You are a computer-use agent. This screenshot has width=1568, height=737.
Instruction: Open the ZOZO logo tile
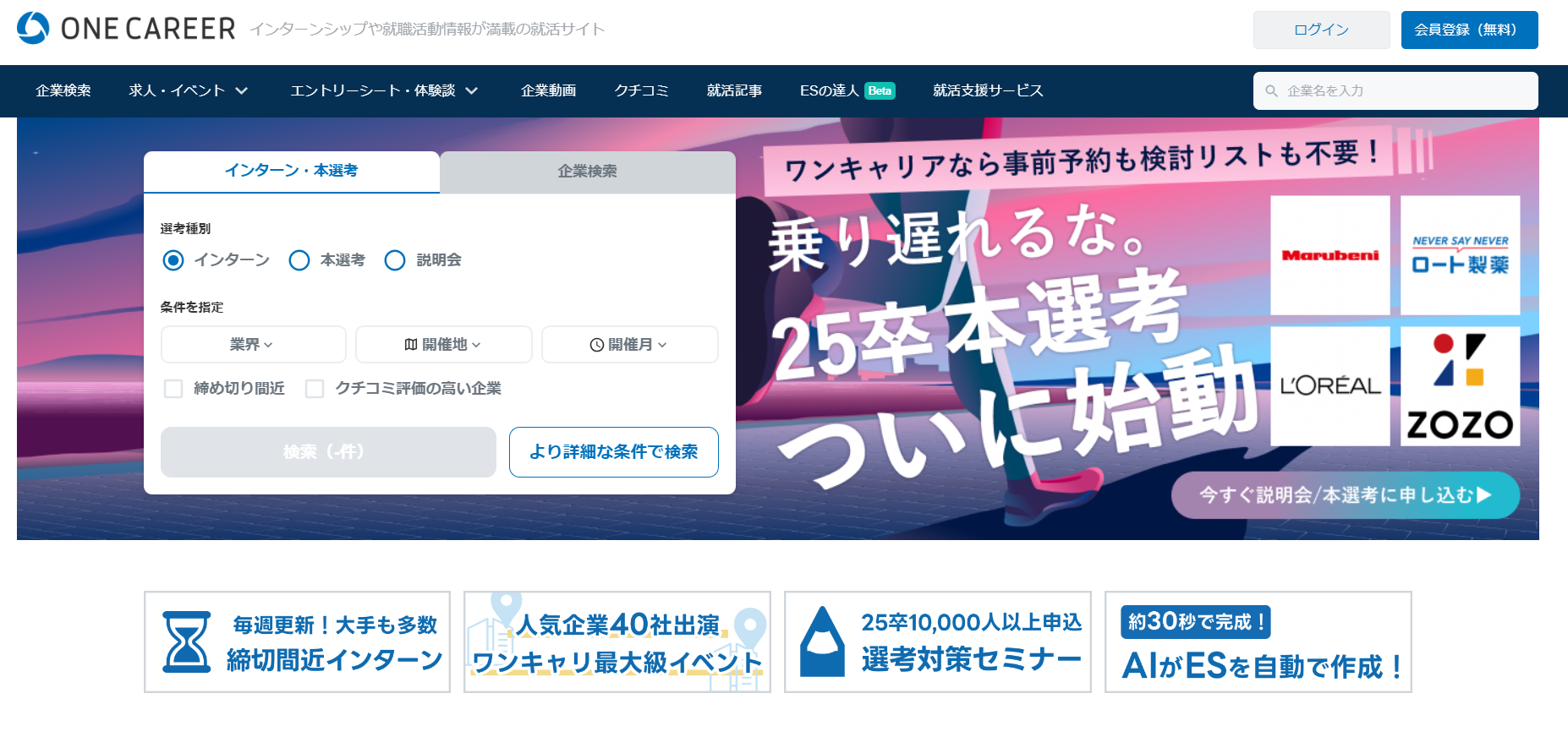pyautogui.click(x=1461, y=386)
